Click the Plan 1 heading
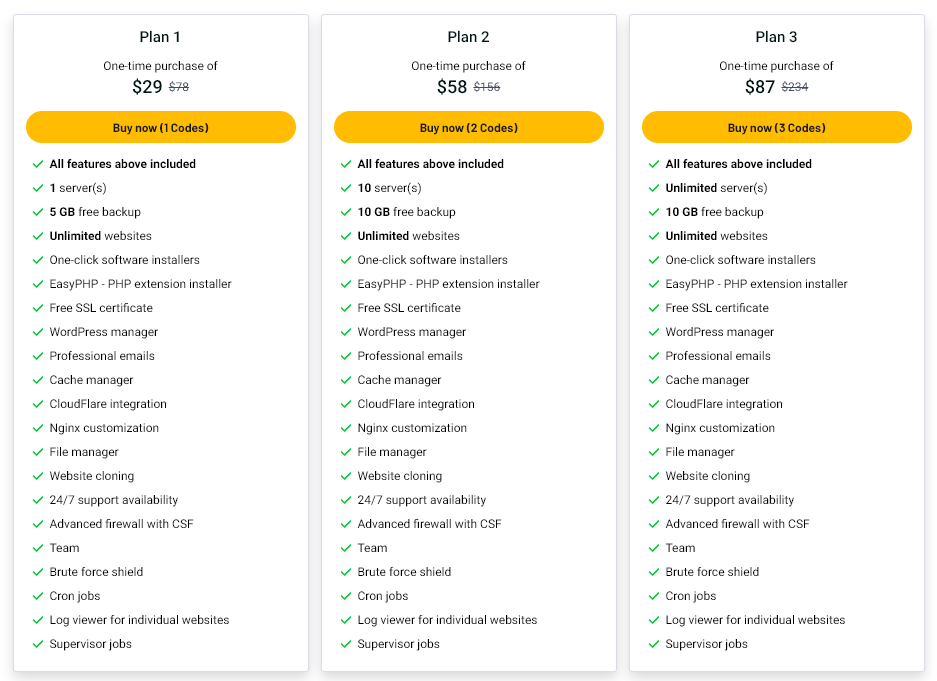Image resolution: width=937 pixels, height=681 pixels. click(160, 37)
